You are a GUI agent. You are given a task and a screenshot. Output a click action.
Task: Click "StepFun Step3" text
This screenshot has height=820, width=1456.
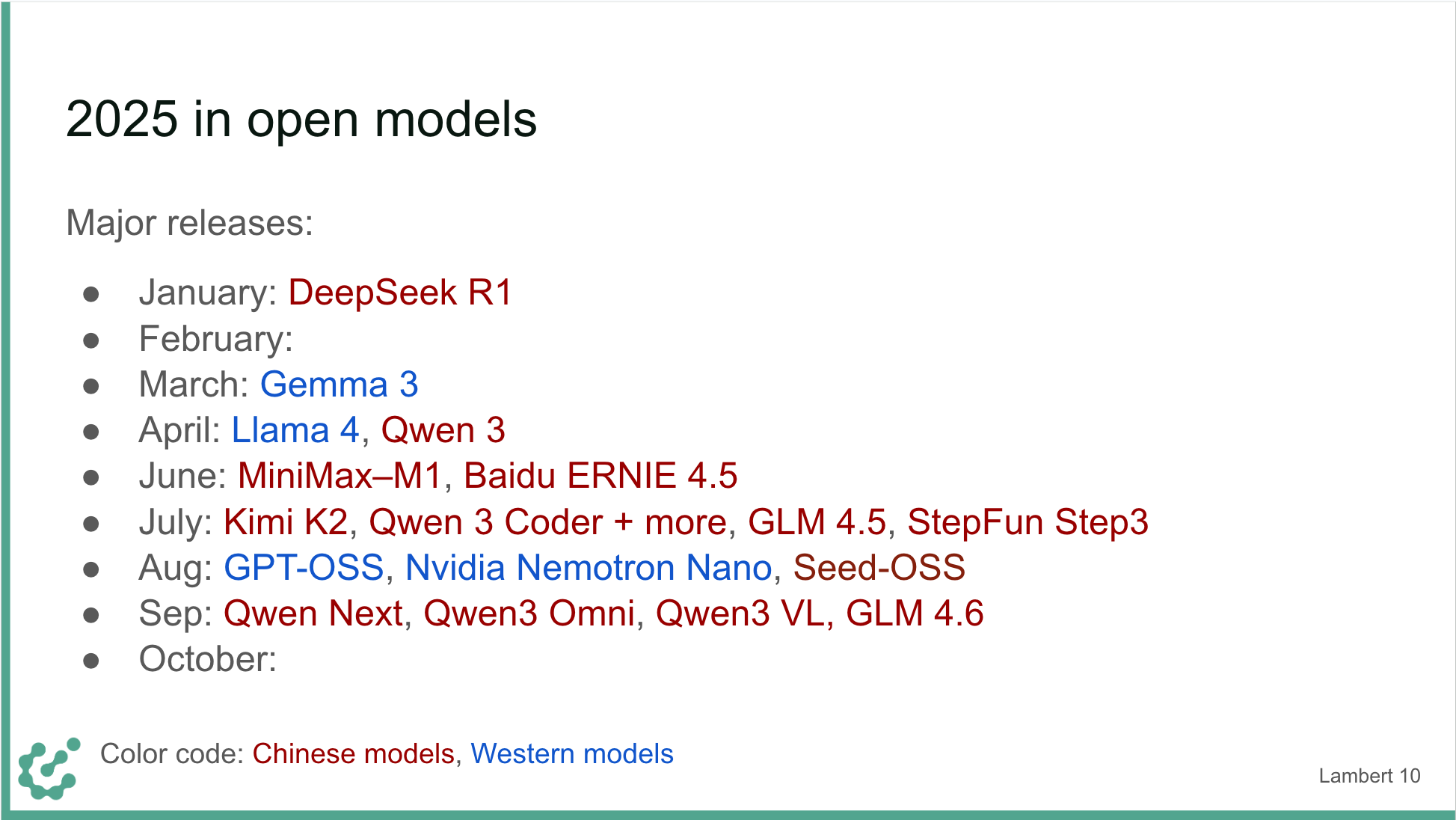(x=1027, y=522)
